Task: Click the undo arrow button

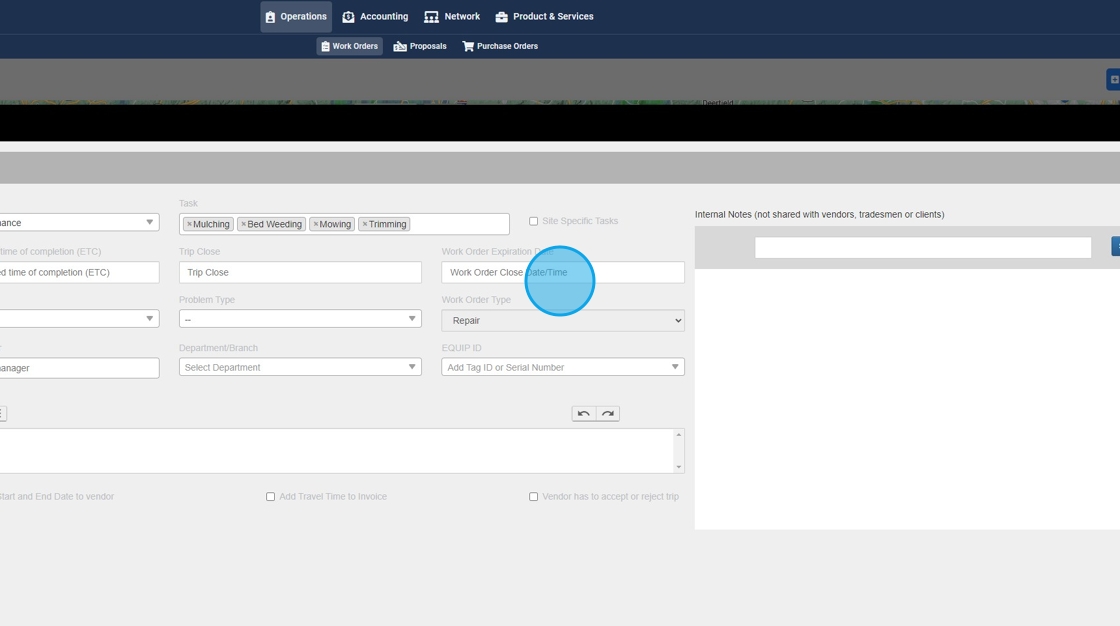Action: pyautogui.click(x=584, y=414)
